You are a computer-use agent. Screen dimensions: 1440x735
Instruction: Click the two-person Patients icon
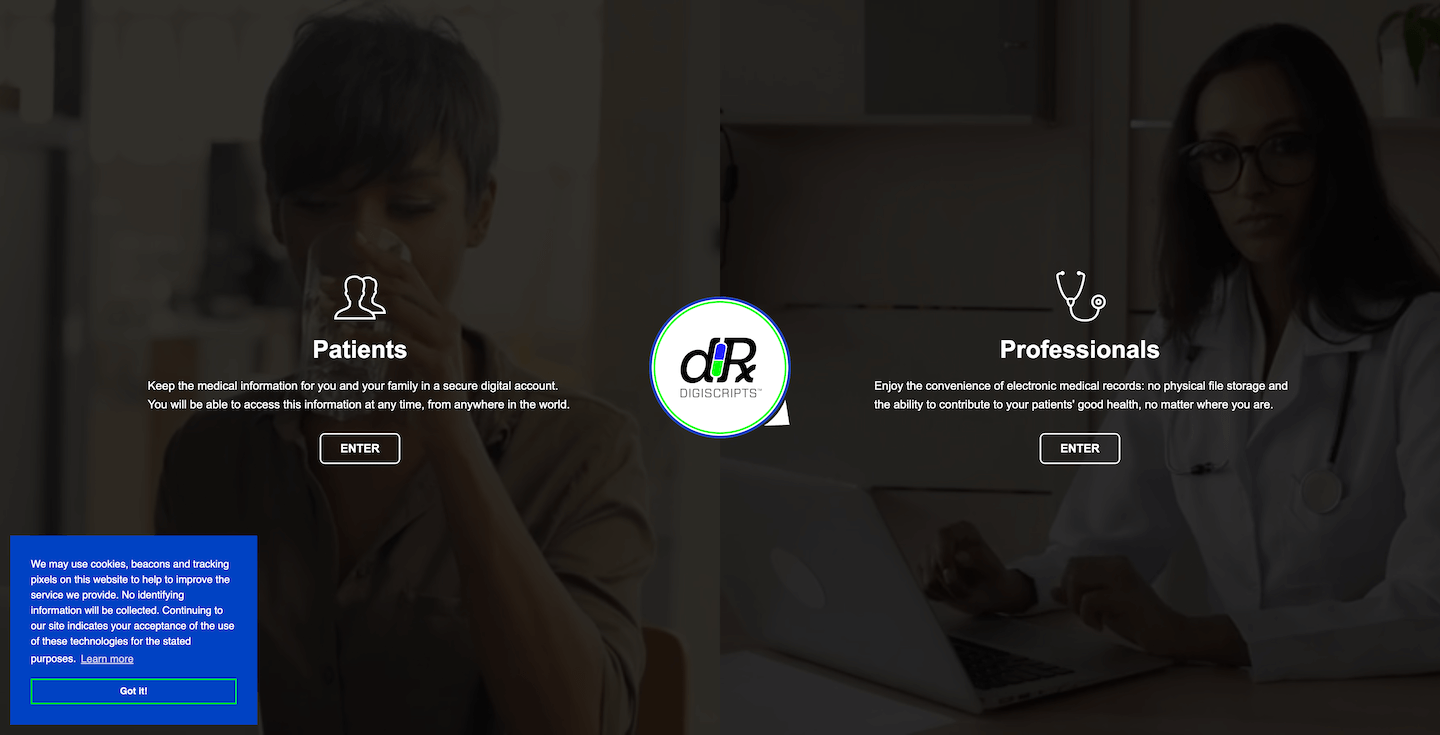[x=360, y=297]
